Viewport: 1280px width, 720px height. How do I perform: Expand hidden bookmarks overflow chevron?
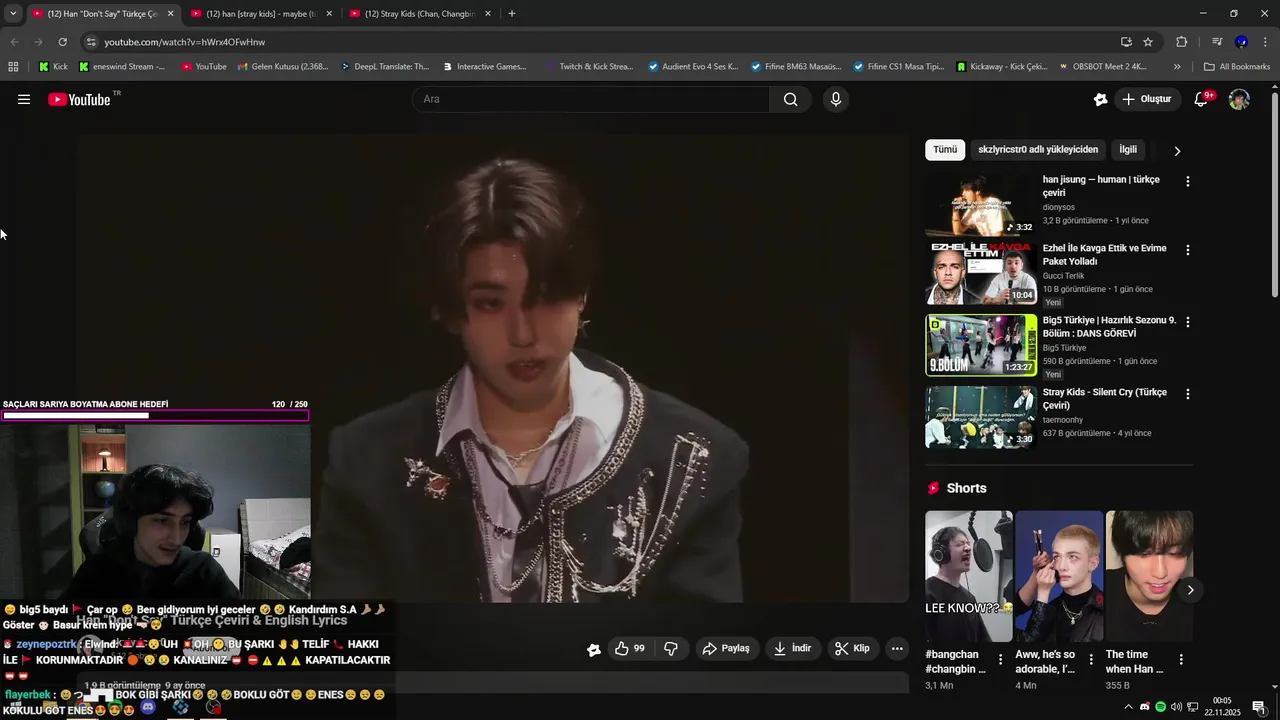coord(1177,67)
